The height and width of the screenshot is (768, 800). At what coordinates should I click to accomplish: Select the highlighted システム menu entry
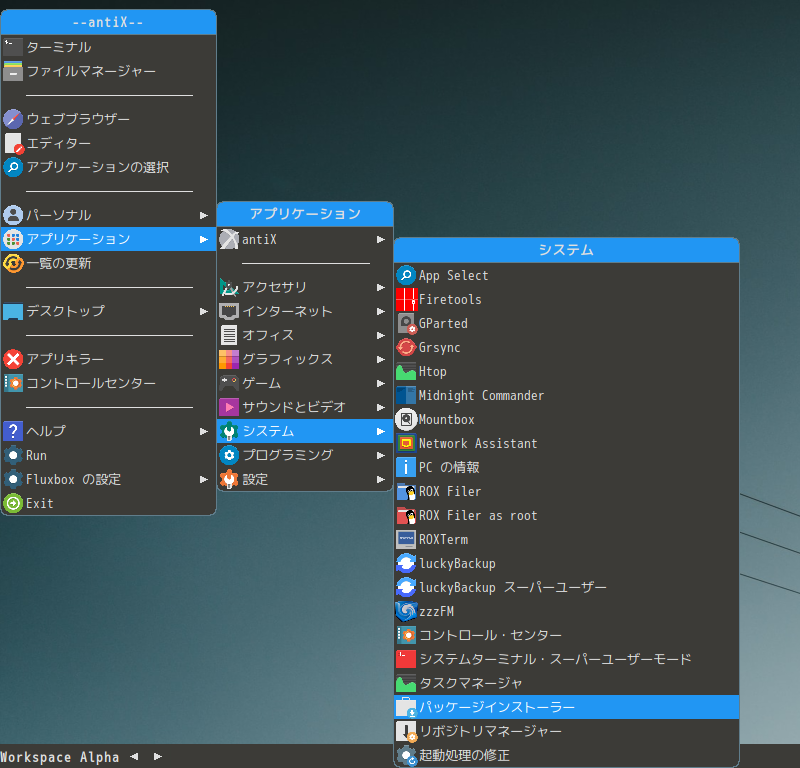[x=305, y=431]
